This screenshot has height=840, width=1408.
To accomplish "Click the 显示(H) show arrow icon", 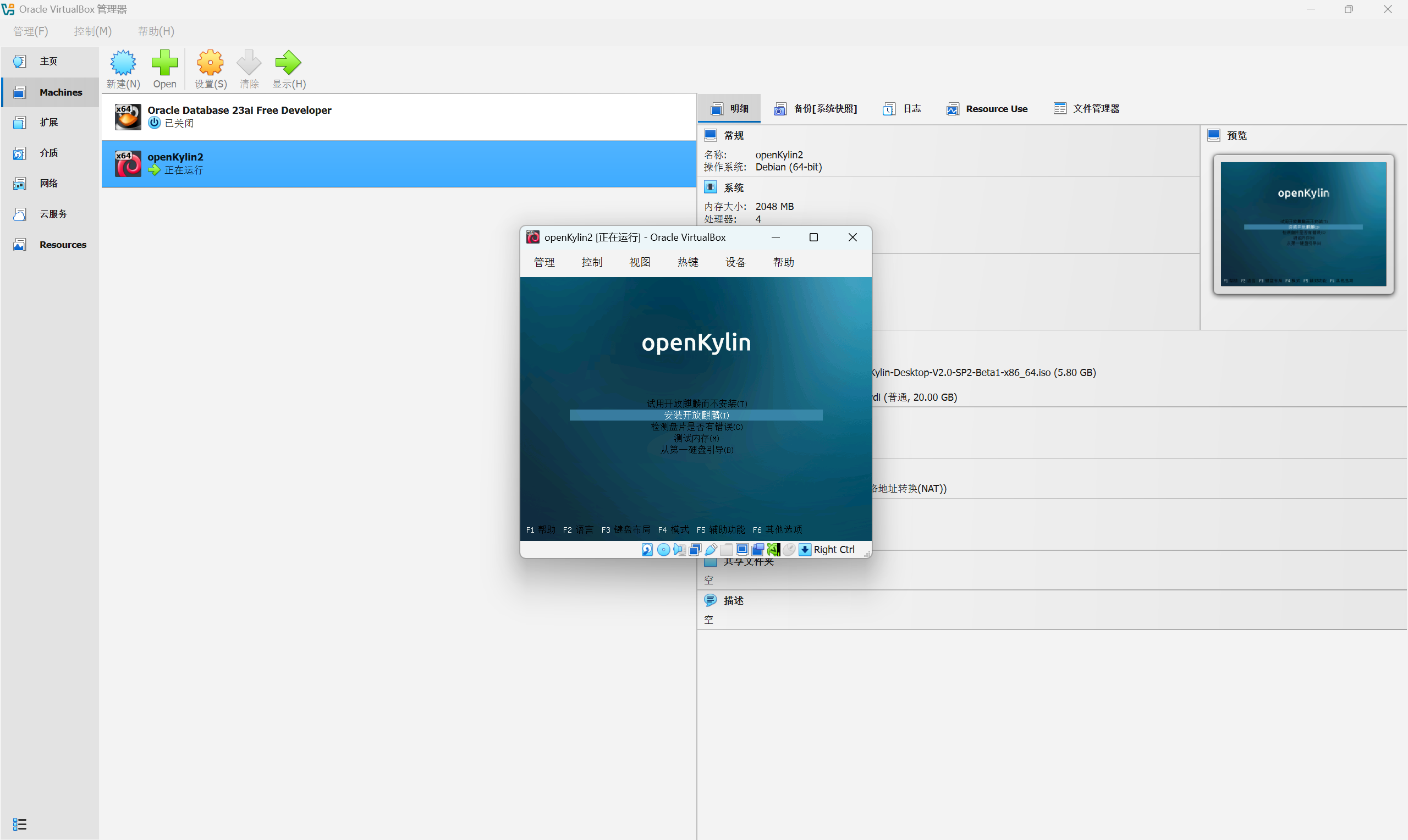I will coord(288,63).
